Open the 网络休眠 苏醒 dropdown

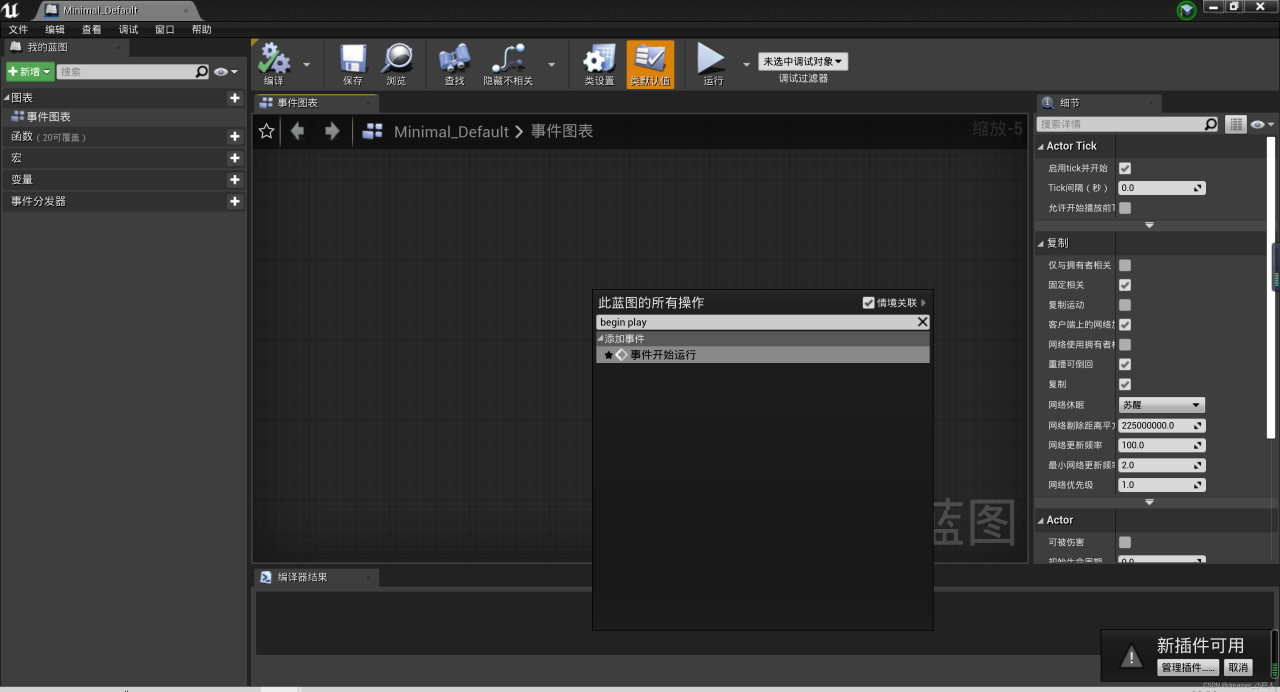pos(1161,405)
